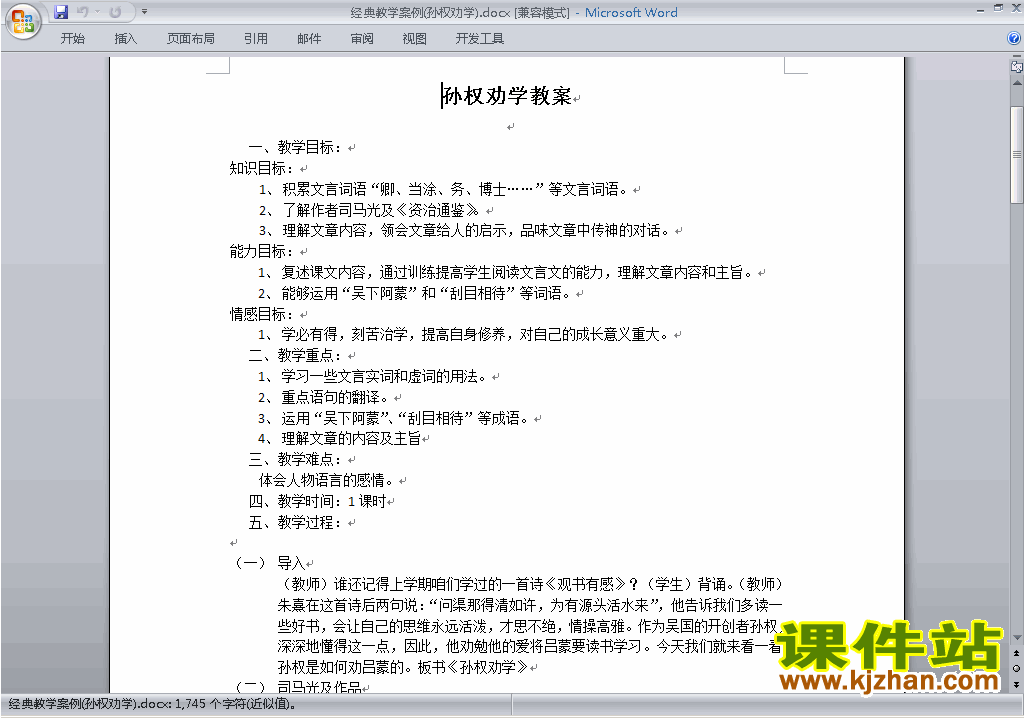Click the line starting 深深地懂得这一点
Image resolution: width=1024 pixels, height=718 pixels.
[x=530, y=647]
